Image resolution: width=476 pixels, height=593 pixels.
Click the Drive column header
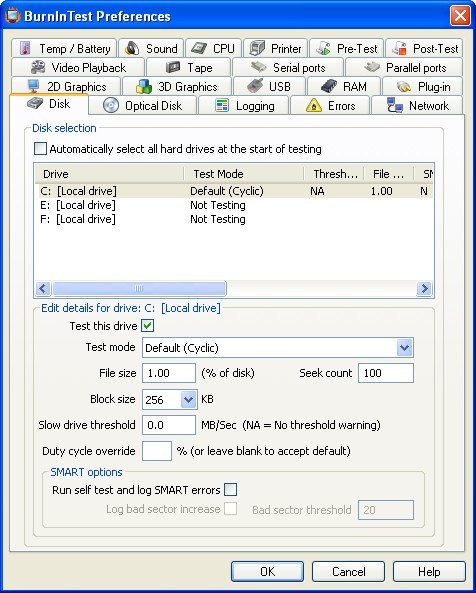[x=109, y=174]
